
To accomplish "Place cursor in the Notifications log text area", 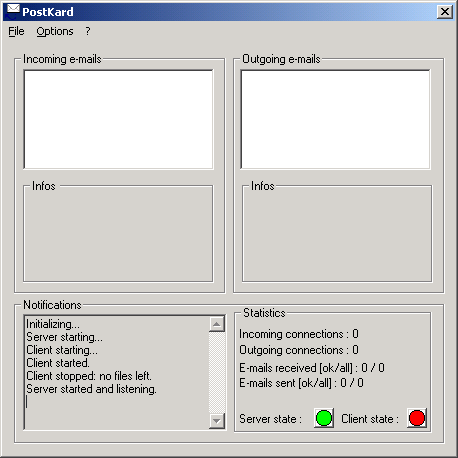I will click(x=117, y=372).
